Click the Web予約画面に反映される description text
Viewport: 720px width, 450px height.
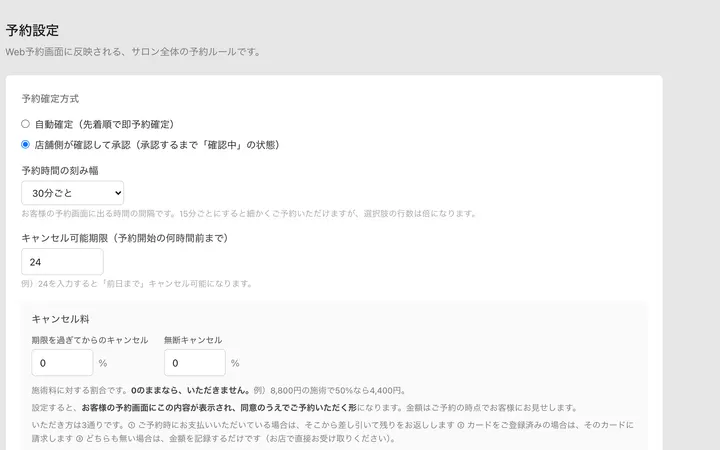tap(133, 52)
